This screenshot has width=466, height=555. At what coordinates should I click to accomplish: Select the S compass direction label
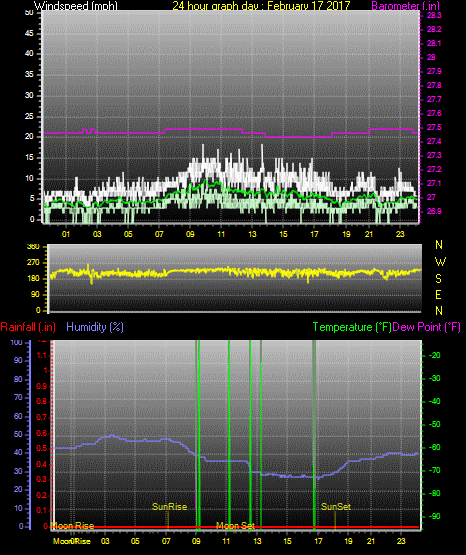pyautogui.click(x=438, y=279)
